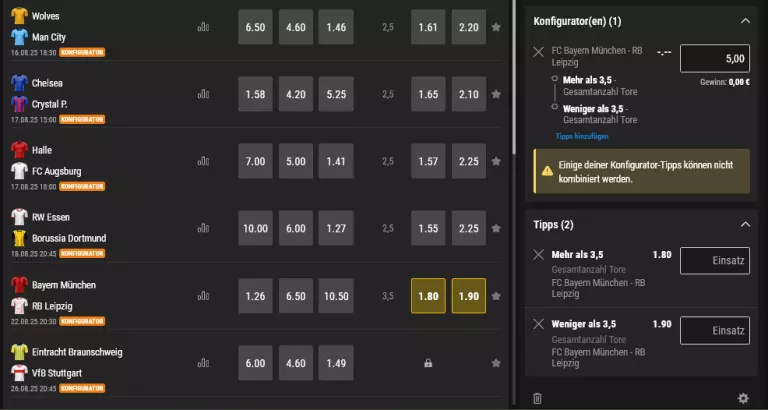This screenshot has height=410, width=768.
Task: Pick under 2,5 odds 2.10 Chelsea match
Action: tap(469, 94)
